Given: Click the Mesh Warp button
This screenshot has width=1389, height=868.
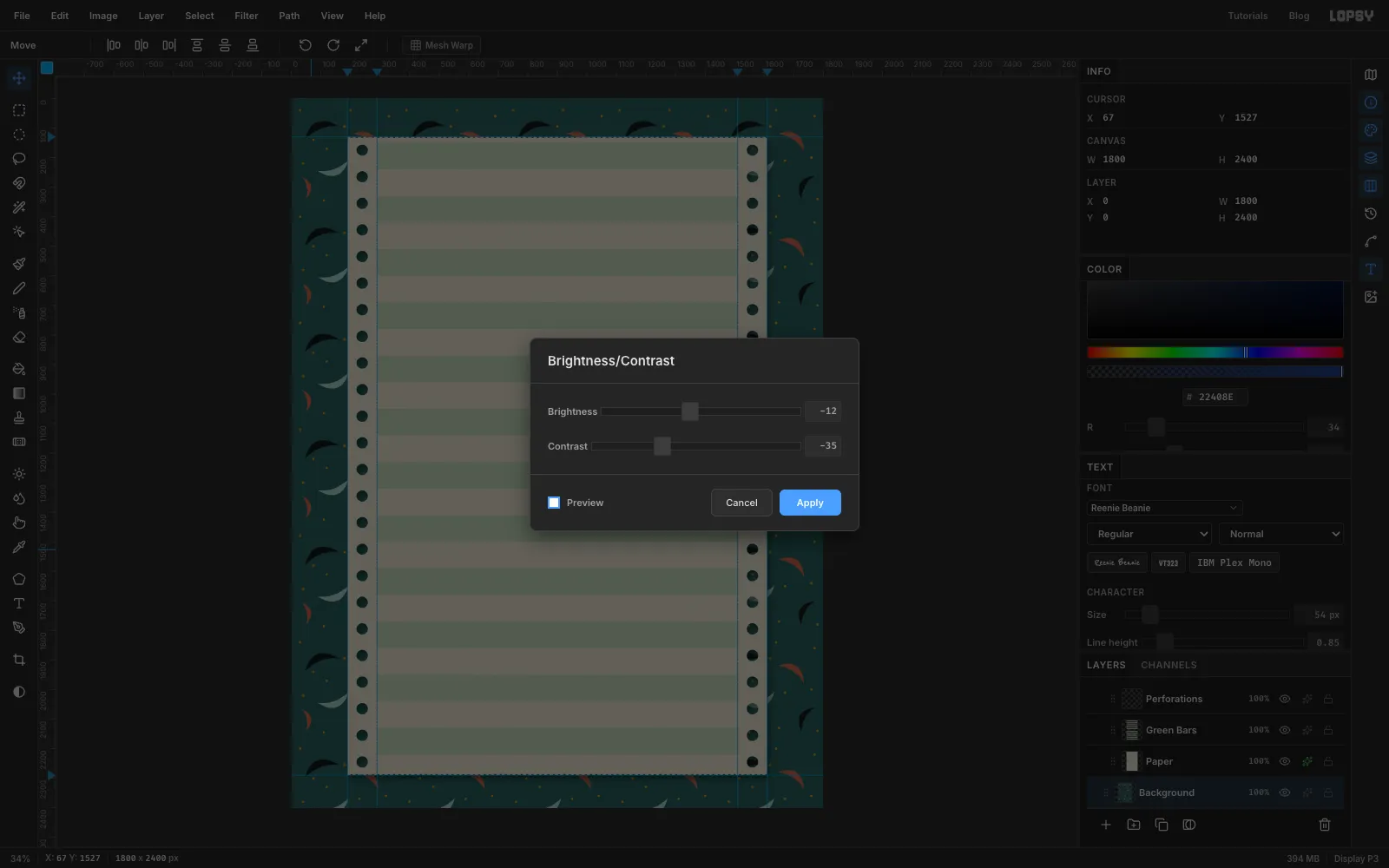Looking at the screenshot, I should [442, 45].
